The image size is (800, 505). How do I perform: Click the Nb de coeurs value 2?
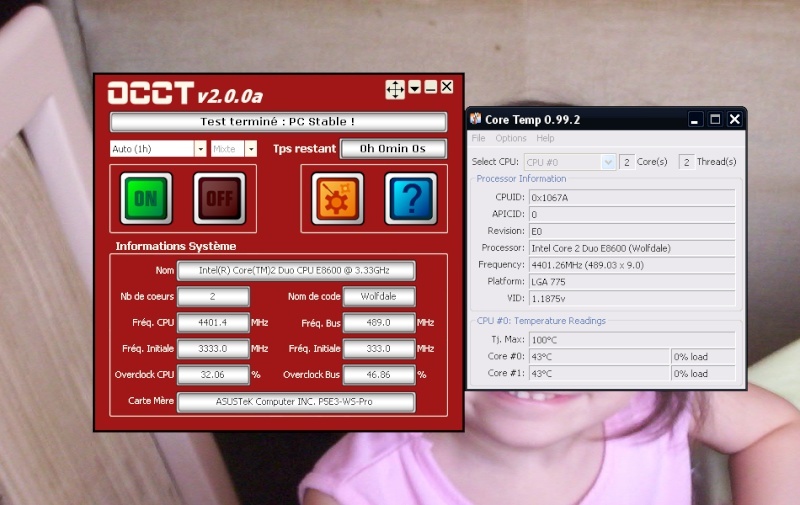pos(213,297)
